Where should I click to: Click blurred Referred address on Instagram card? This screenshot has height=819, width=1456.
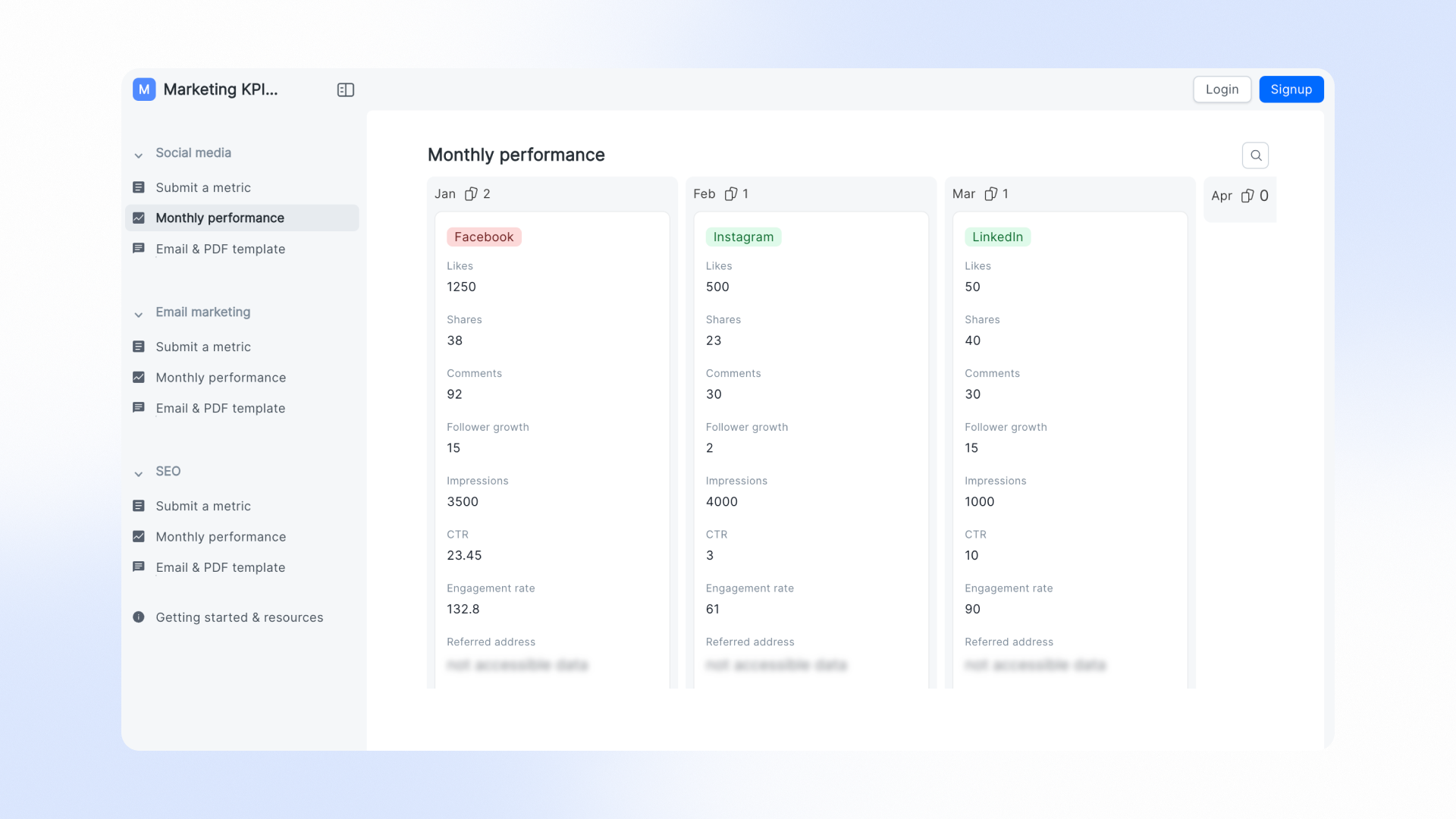[777, 665]
